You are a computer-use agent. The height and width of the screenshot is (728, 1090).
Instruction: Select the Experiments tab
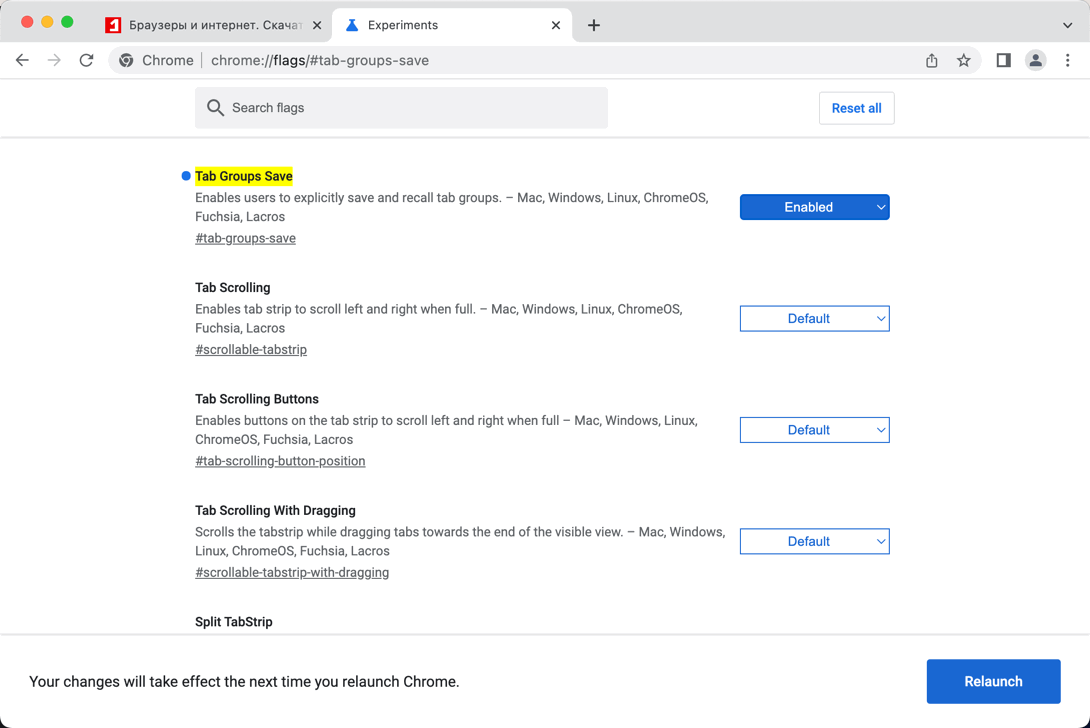point(440,25)
